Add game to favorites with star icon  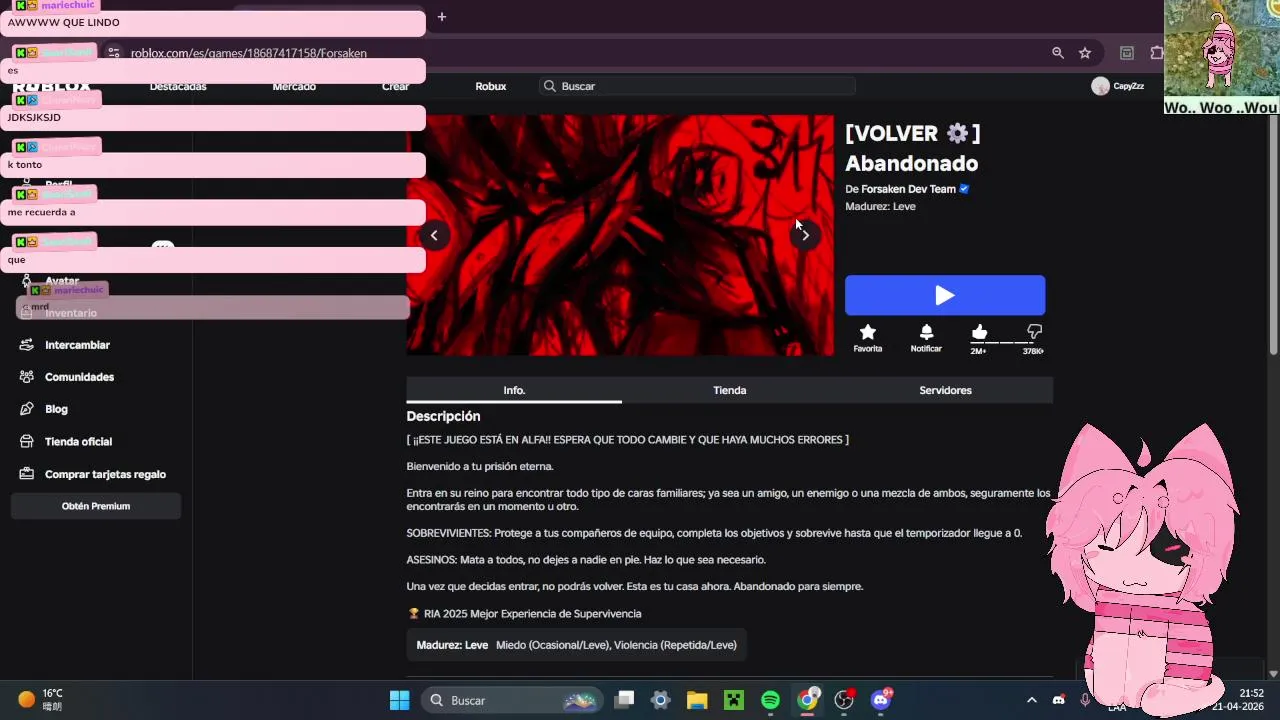point(868,332)
